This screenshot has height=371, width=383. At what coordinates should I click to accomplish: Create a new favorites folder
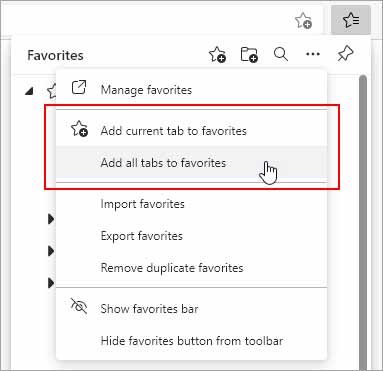click(249, 54)
